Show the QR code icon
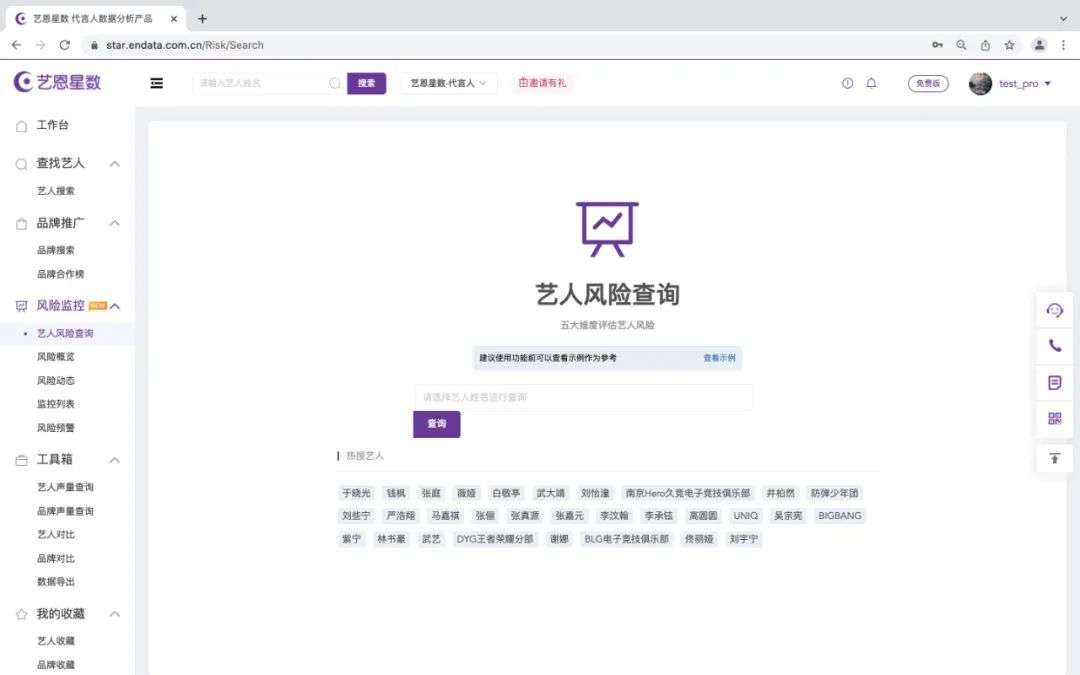The width and height of the screenshot is (1080, 675). click(x=1055, y=418)
